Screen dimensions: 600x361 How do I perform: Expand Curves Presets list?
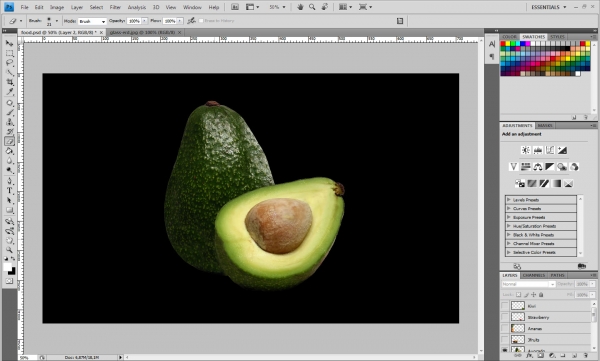509,208
